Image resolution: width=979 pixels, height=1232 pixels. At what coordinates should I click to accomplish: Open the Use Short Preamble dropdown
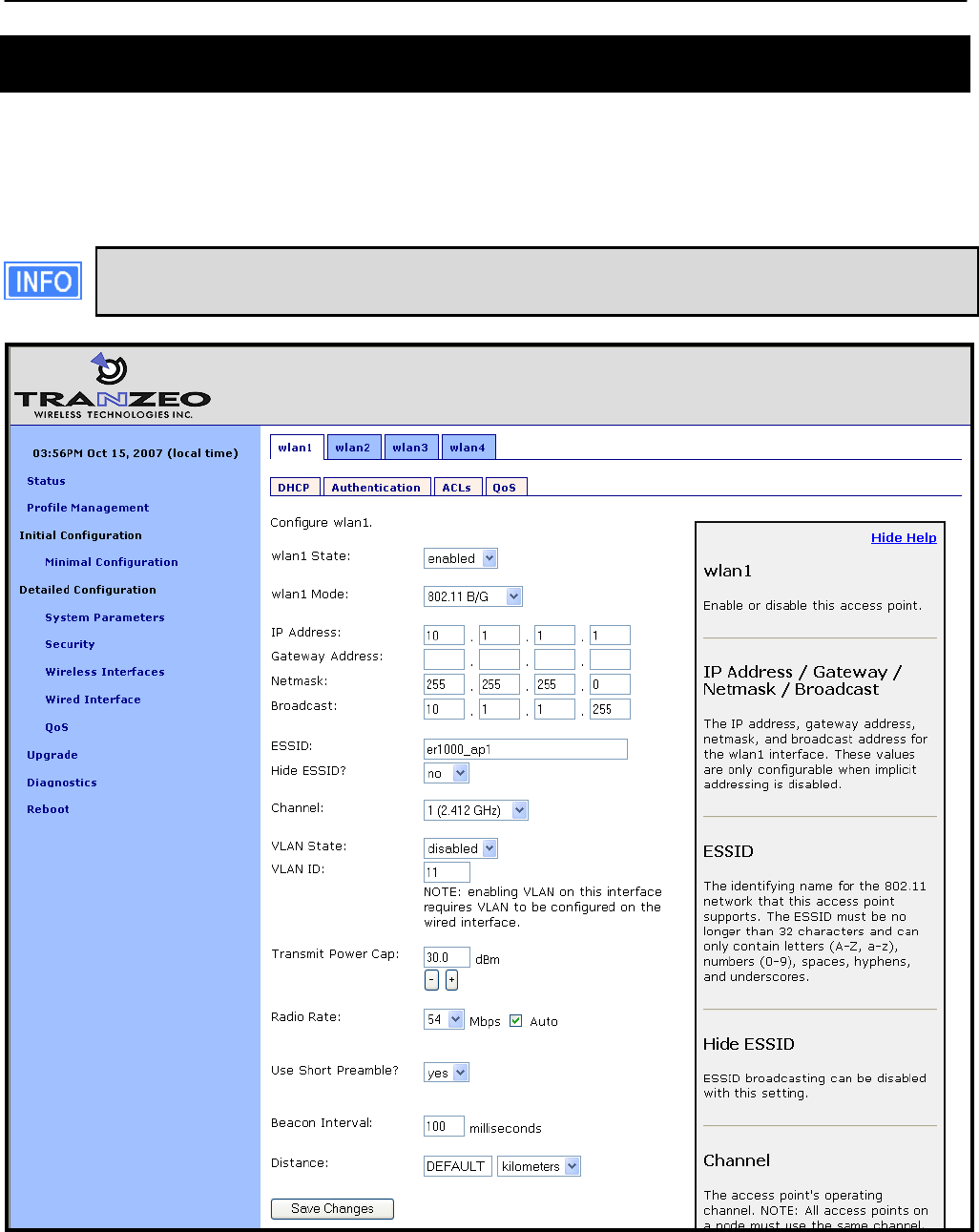[447, 1073]
